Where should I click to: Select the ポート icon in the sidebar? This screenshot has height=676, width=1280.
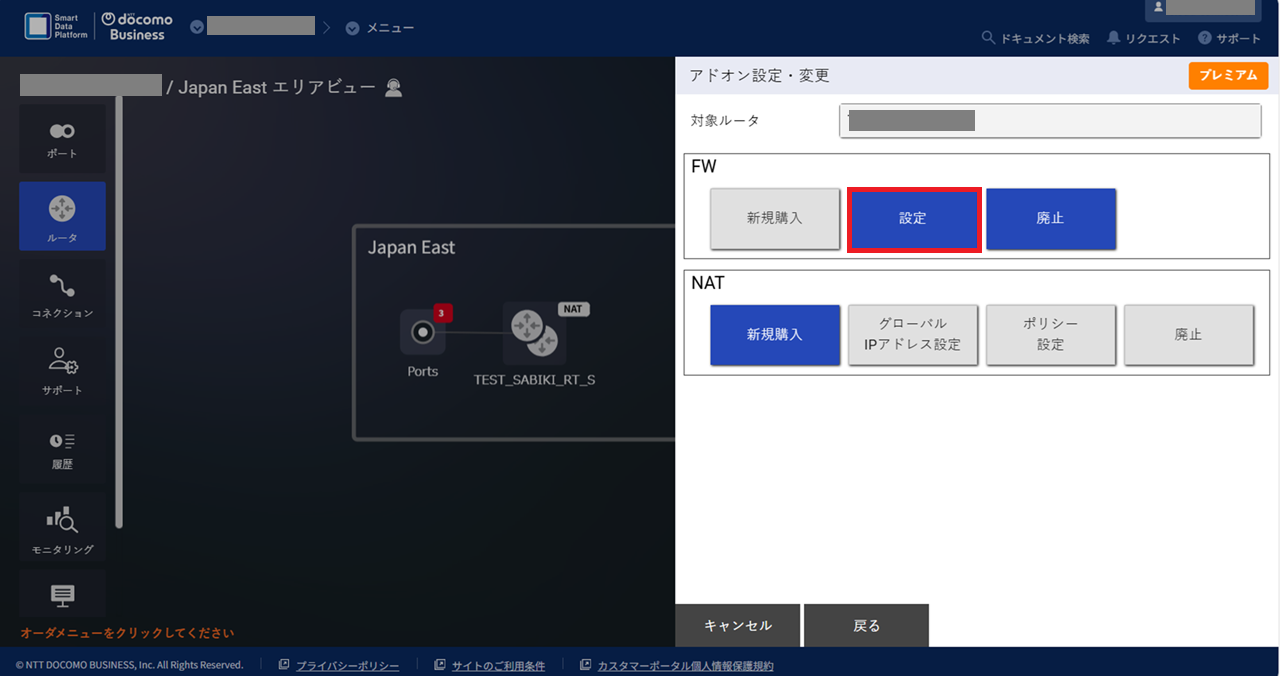tap(62, 138)
